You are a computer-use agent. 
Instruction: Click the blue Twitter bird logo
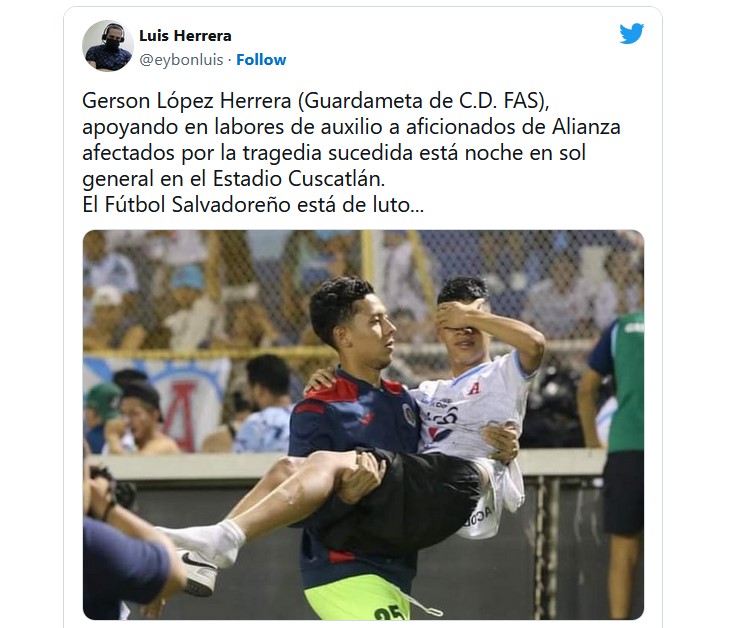pos(632,34)
